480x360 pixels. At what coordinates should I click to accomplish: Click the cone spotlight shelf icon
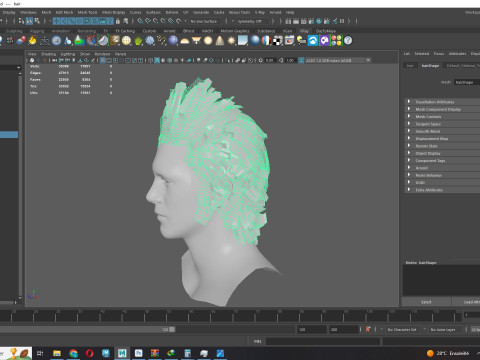220,40
